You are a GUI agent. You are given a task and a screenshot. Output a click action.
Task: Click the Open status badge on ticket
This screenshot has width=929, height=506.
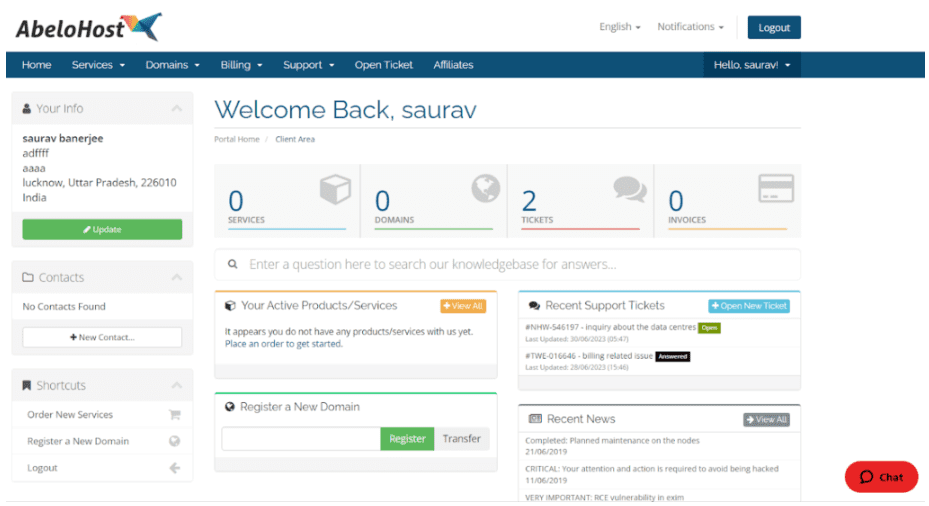(709, 328)
